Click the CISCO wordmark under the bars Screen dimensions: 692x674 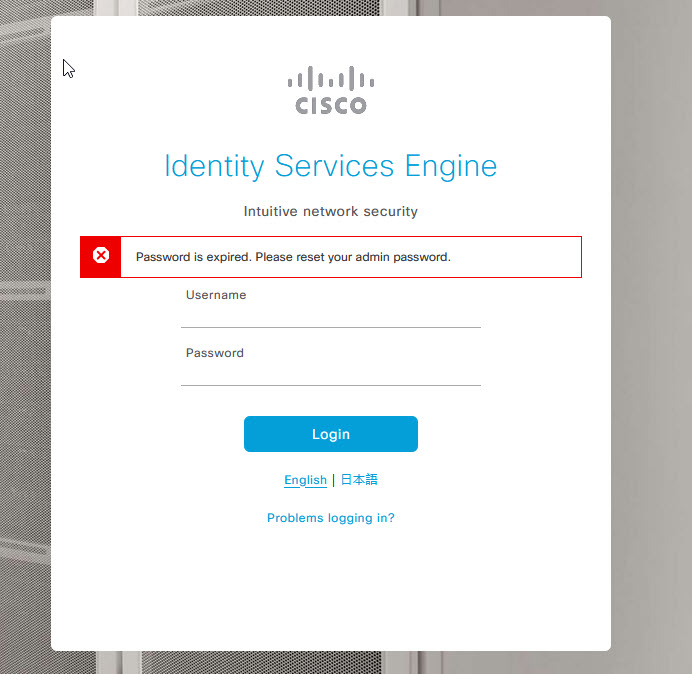(331, 105)
